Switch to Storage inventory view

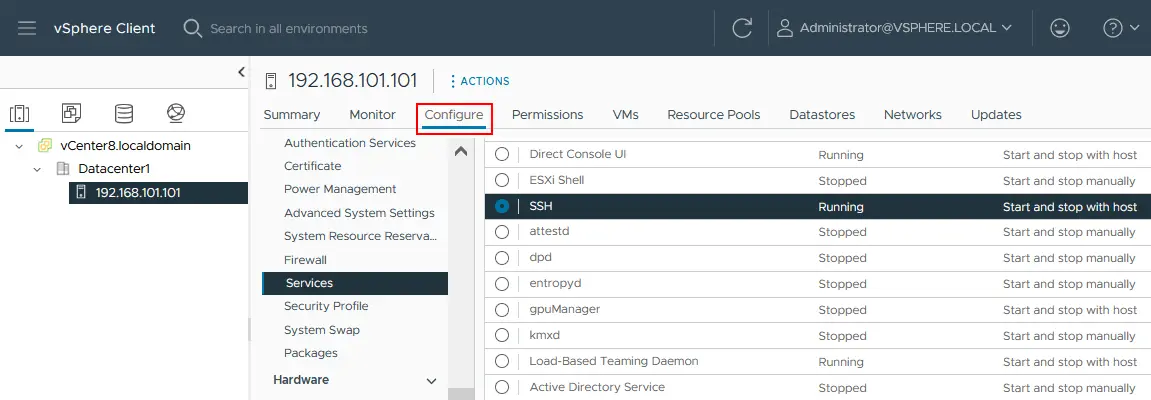124,113
